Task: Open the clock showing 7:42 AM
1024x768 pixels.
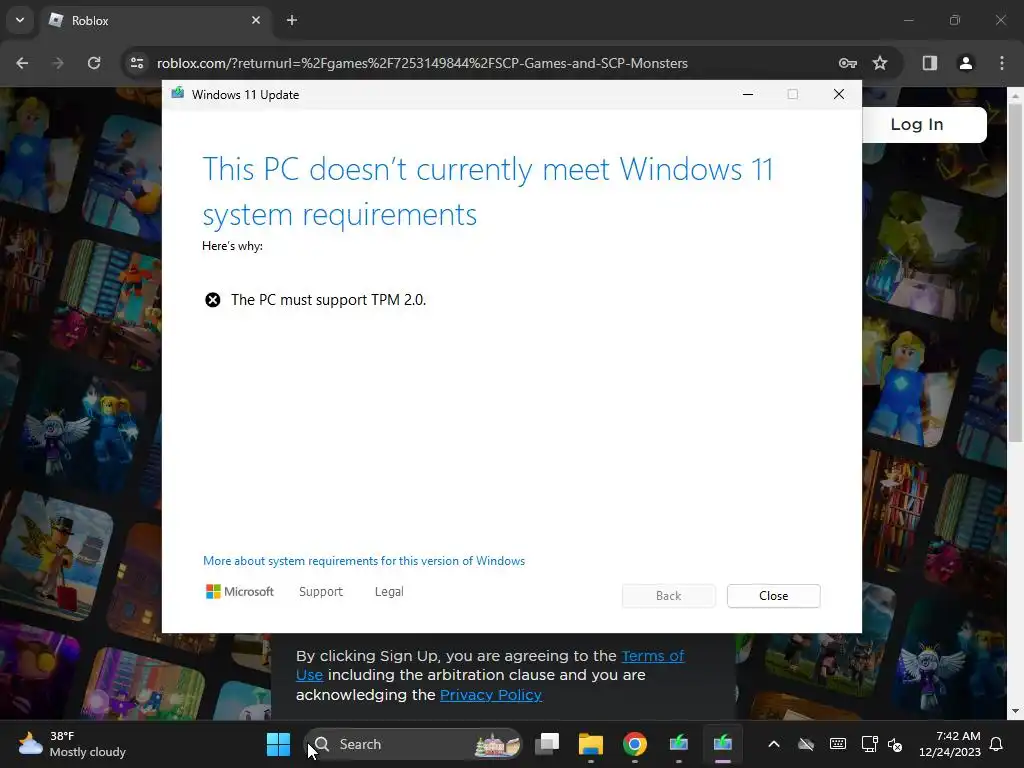Action: pyautogui.click(x=950, y=744)
